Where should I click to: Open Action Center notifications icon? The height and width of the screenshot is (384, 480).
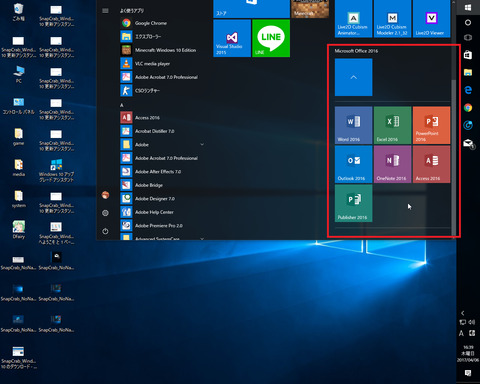click(x=468, y=373)
